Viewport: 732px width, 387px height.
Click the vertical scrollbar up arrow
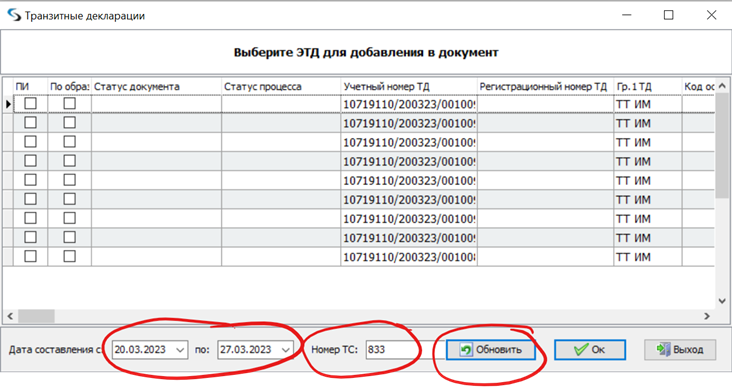[722, 86]
